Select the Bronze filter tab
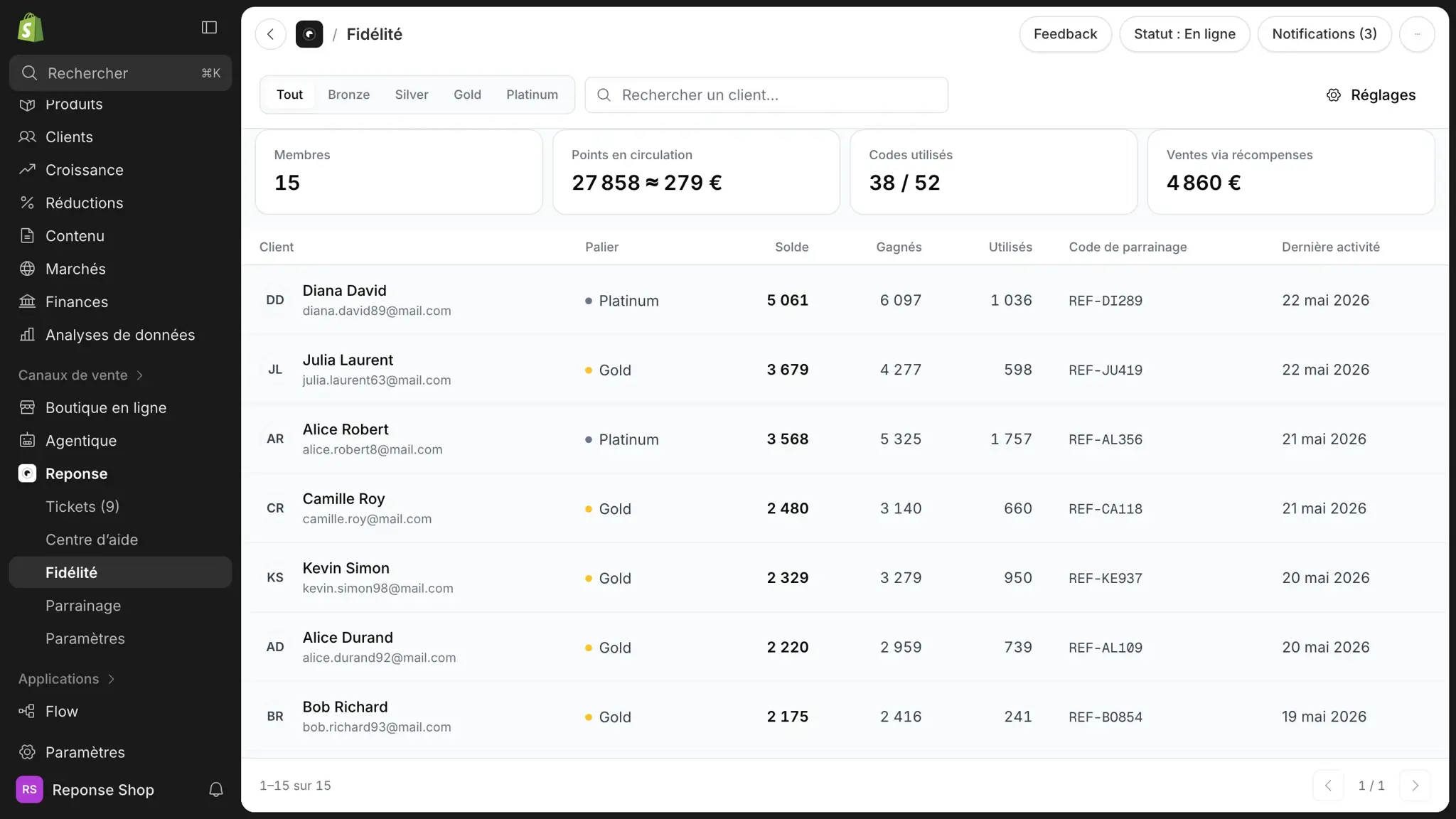The image size is (1456, 819). 348,95
